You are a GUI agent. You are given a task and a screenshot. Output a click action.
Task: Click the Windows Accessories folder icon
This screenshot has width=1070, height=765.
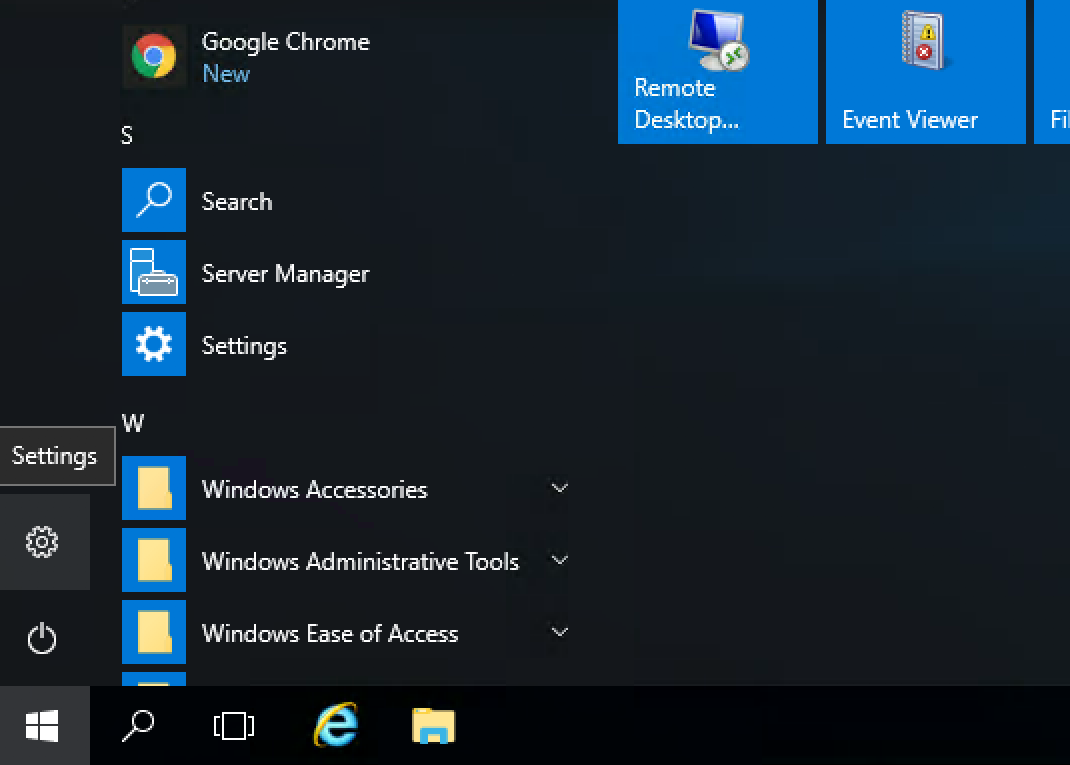(154, 489)
